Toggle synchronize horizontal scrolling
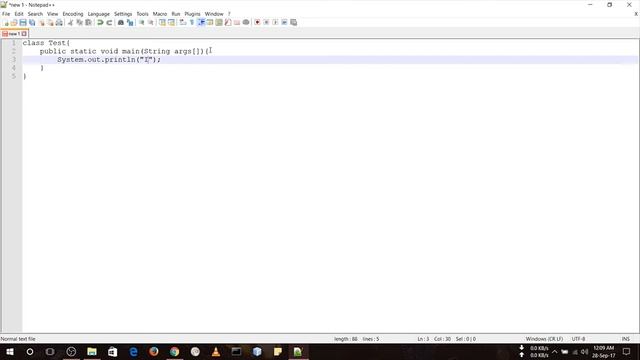 pos(171,22)
